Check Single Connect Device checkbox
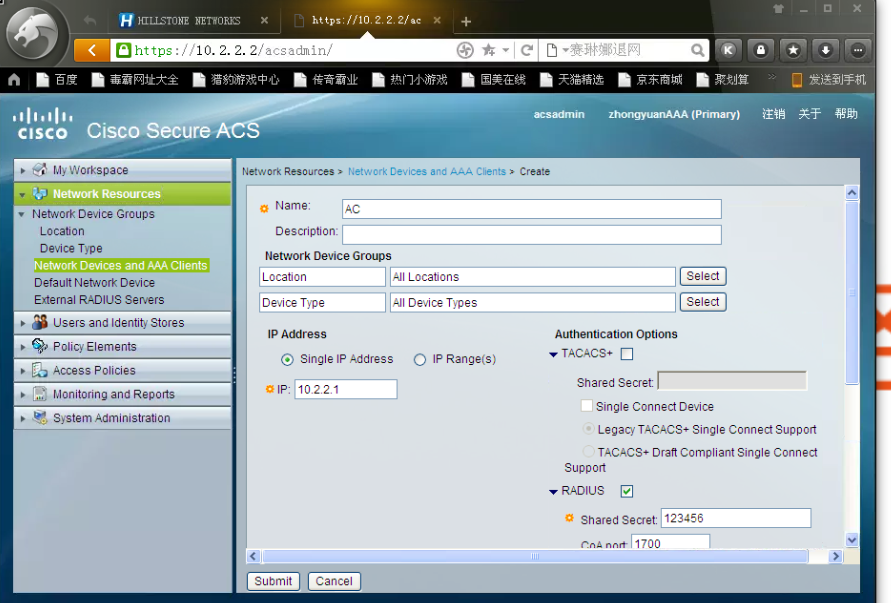 click(x=587, y=406)
